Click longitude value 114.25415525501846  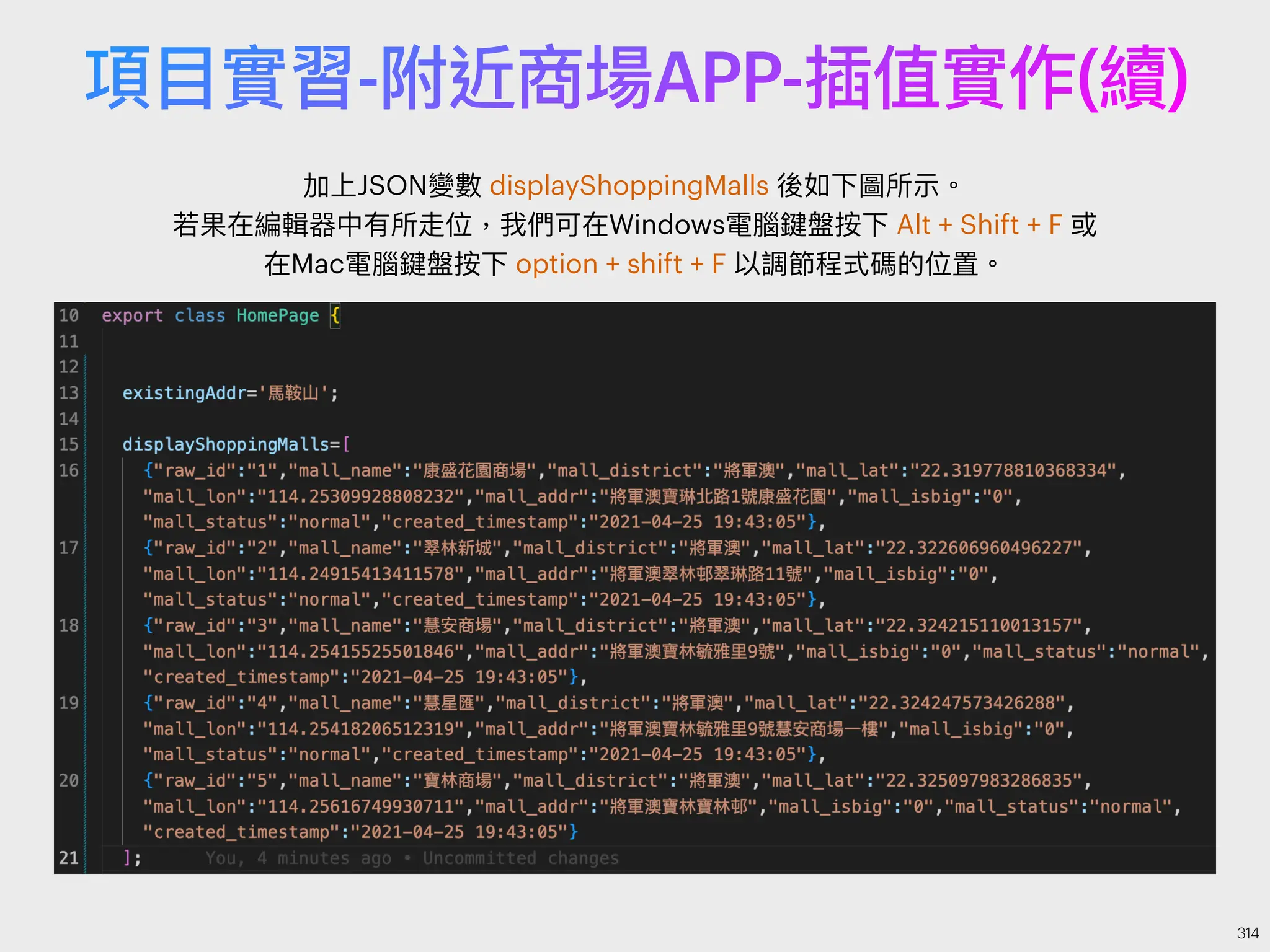coord(360,651)
